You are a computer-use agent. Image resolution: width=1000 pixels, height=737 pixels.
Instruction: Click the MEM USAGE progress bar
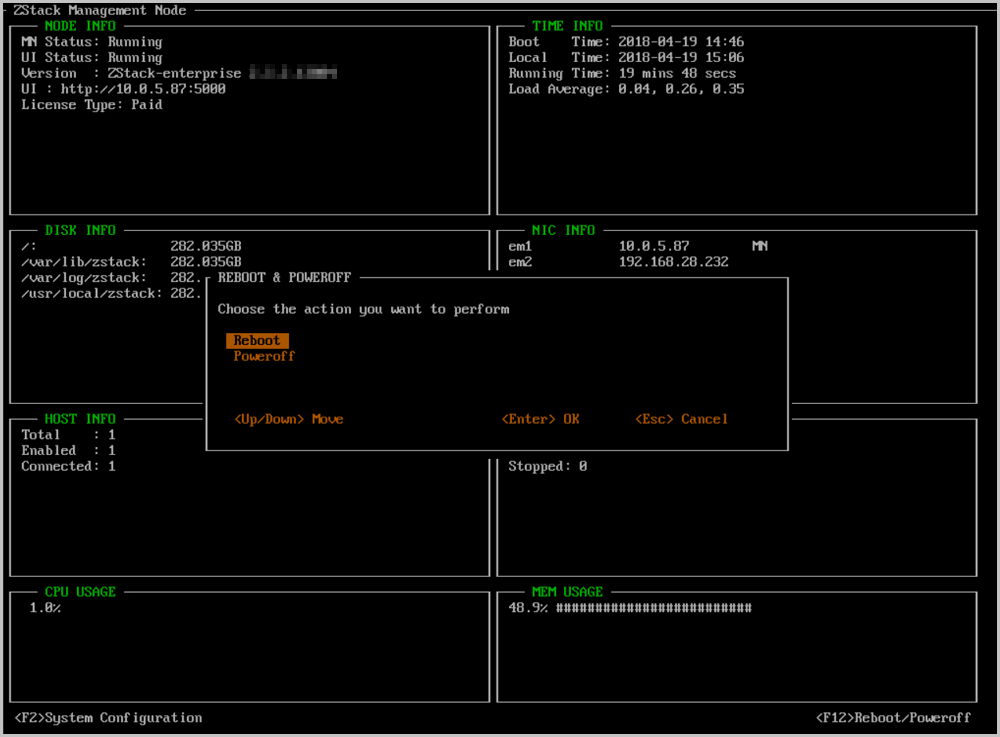[x=653, y=608]
